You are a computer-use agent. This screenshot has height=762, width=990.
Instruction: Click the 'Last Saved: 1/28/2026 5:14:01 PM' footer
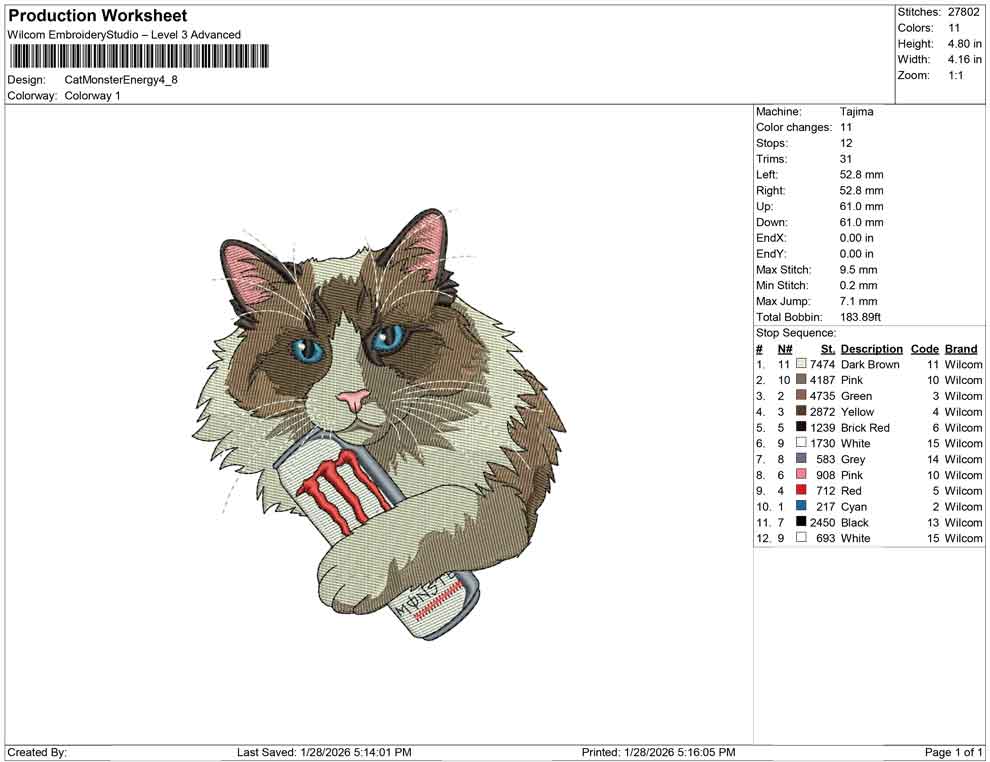(325, 752)
